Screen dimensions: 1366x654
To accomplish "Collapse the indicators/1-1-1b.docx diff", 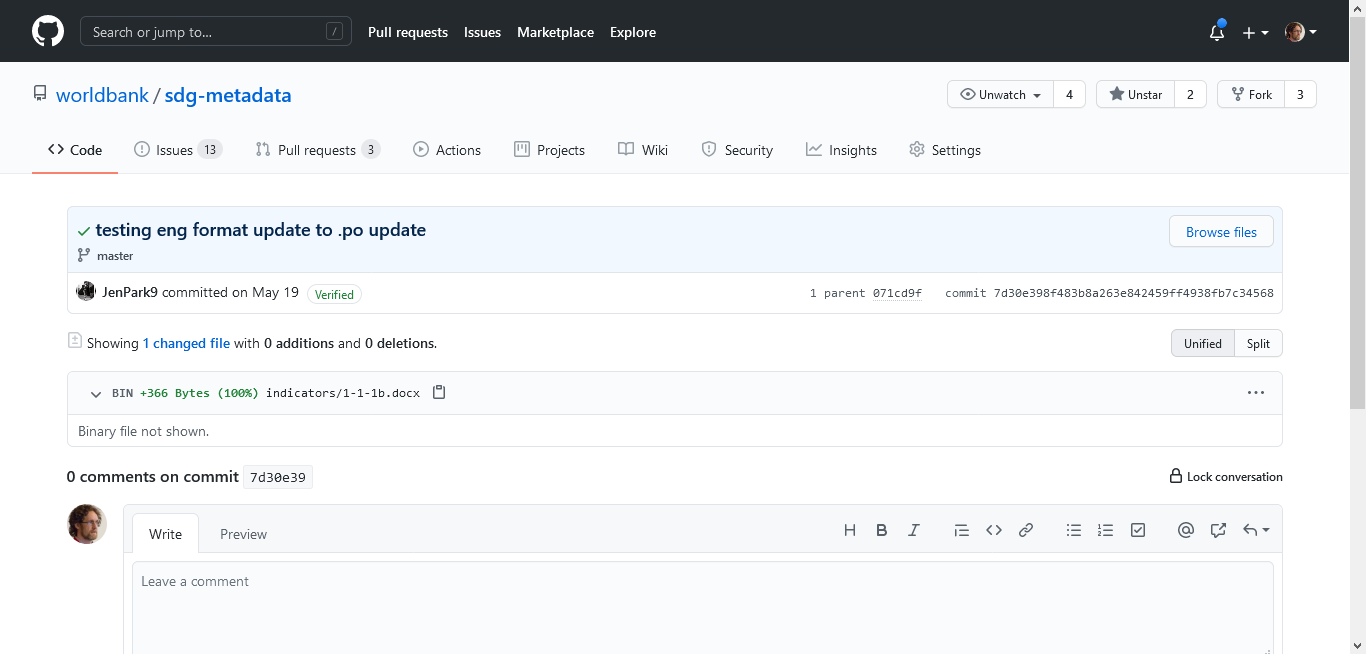I will point(95,393).
